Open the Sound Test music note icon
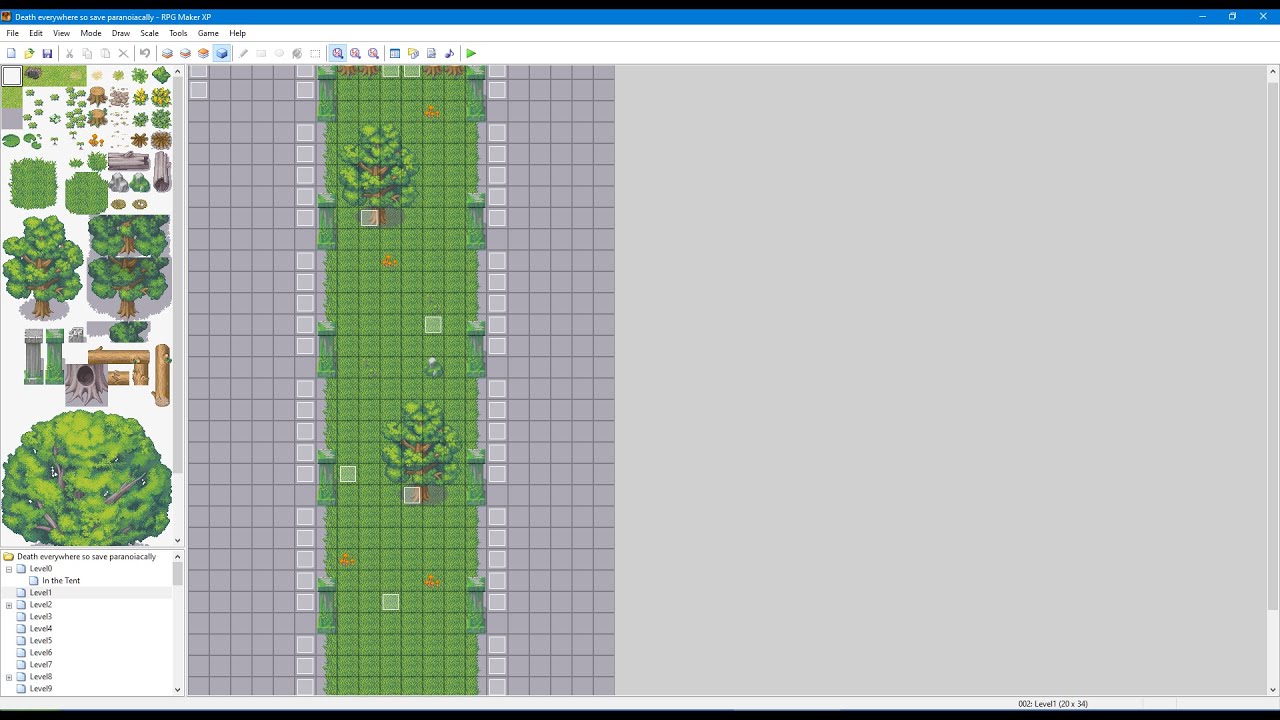 (x=449, y=53)
